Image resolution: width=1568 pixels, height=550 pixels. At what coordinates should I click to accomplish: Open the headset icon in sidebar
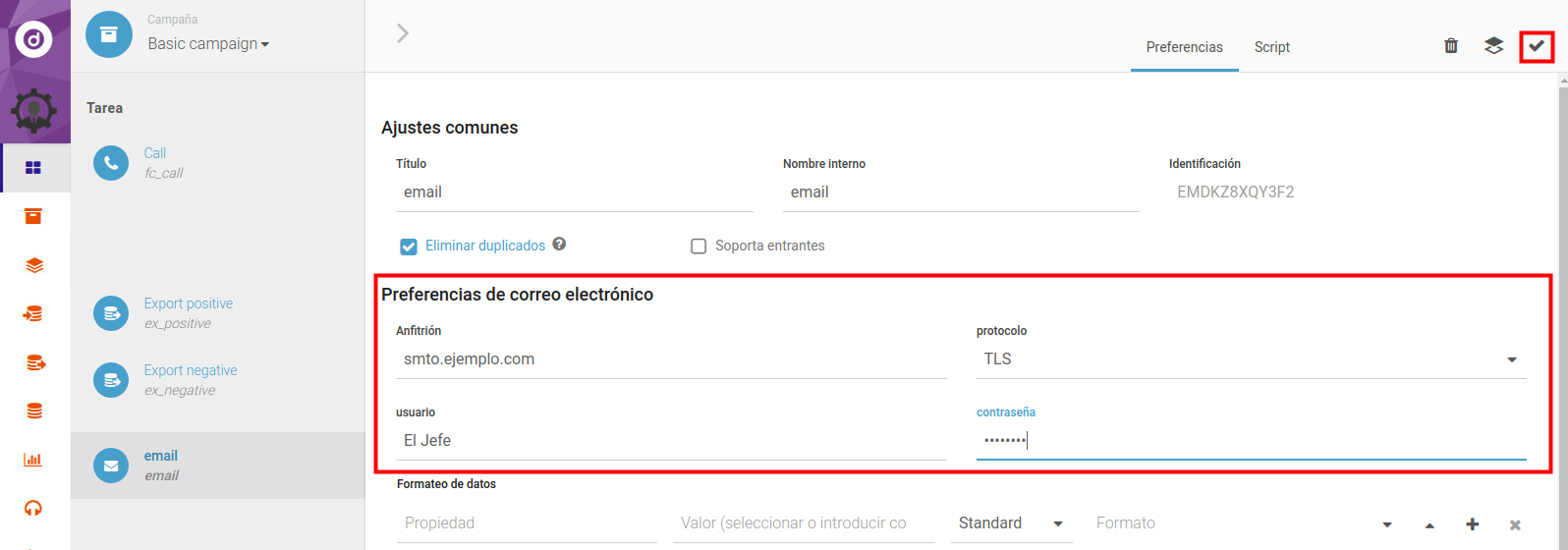[x=33, y=508]
